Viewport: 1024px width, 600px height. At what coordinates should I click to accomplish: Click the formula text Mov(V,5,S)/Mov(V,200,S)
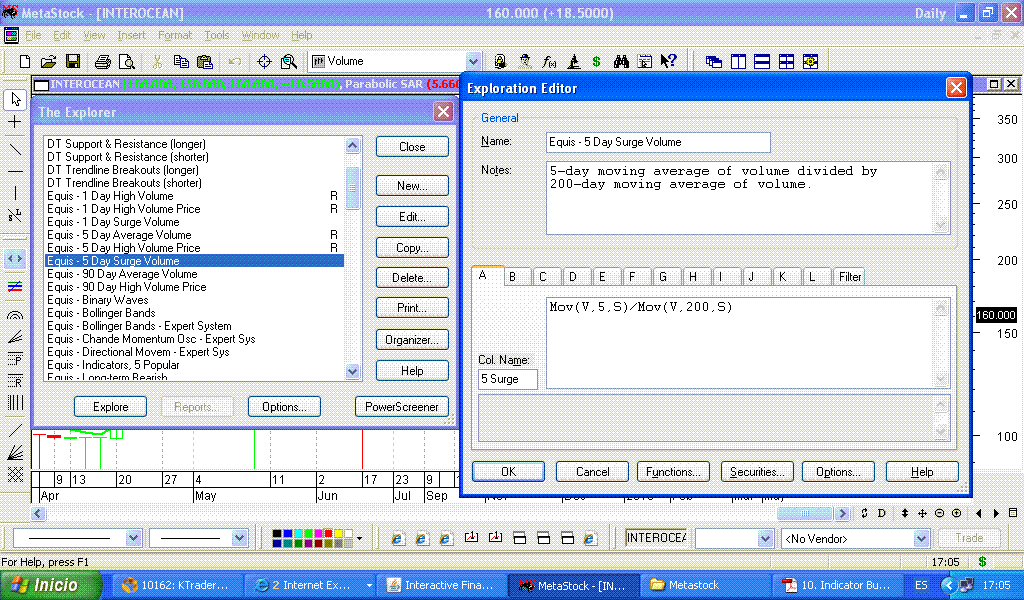coord(641,307)
